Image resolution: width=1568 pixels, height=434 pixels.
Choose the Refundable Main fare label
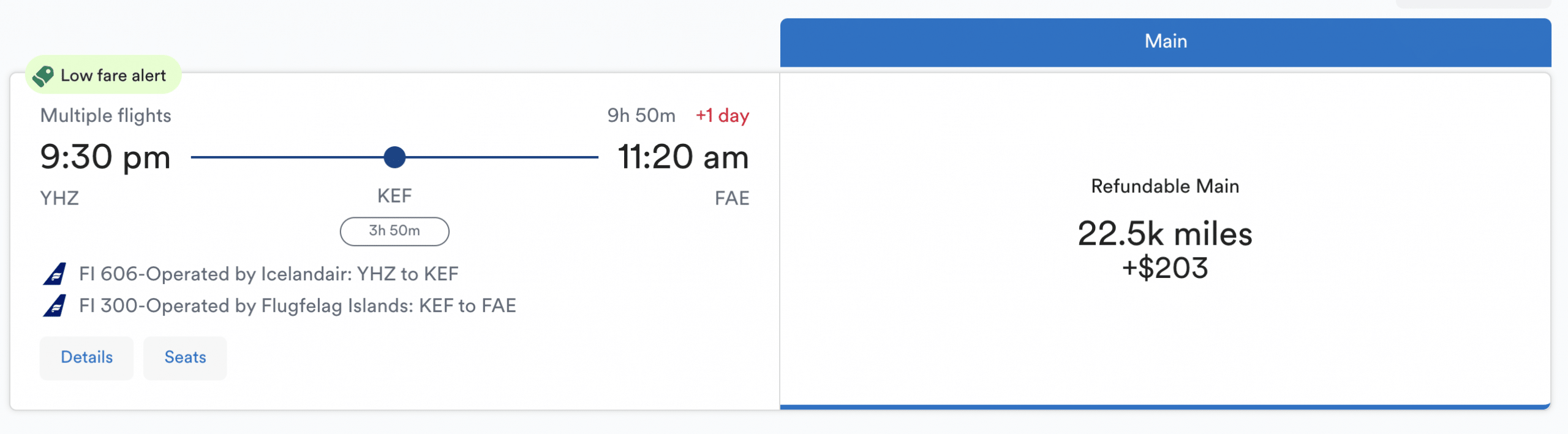point(1165,186)
